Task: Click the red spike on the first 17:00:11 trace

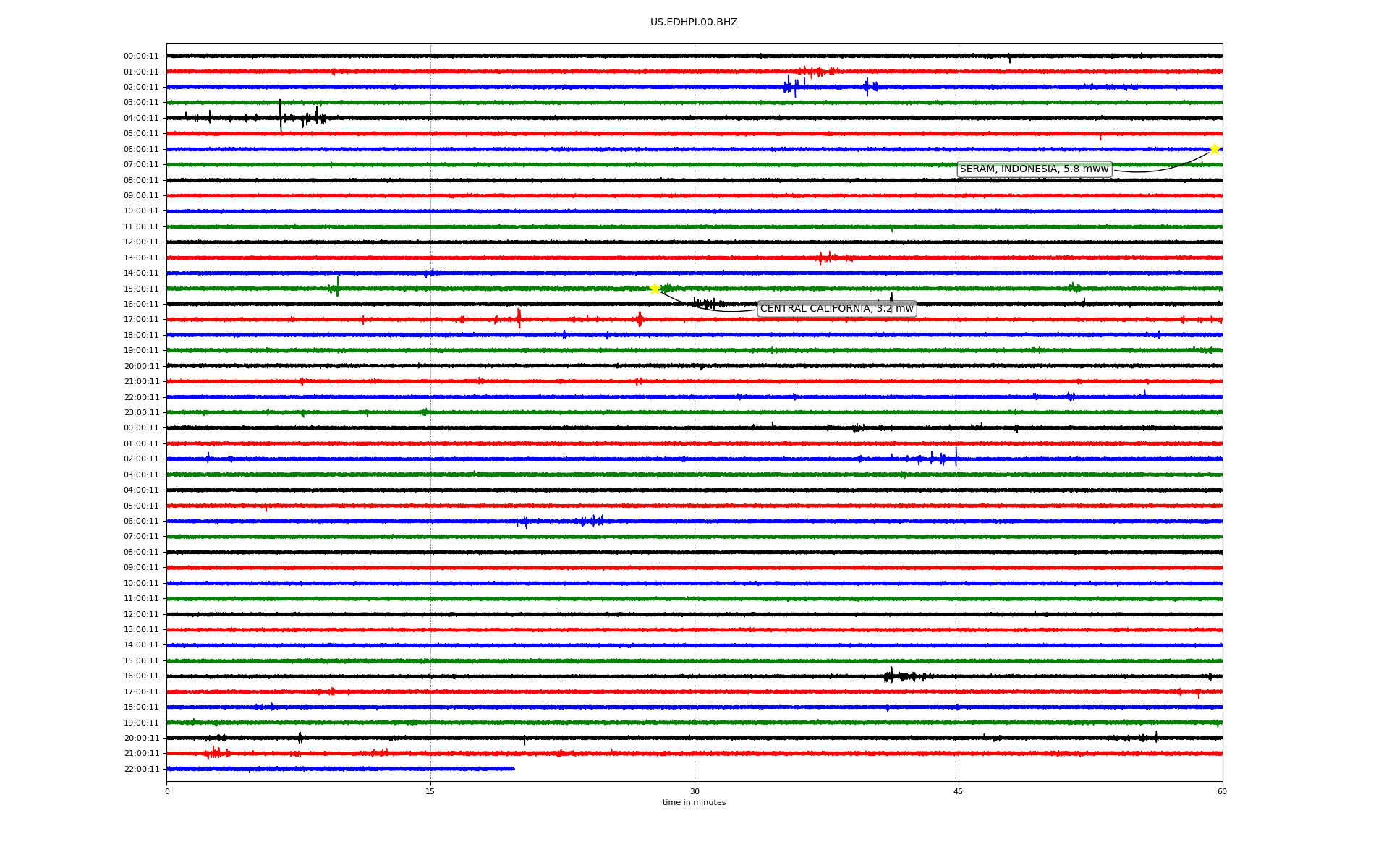Action: (519, 318)
